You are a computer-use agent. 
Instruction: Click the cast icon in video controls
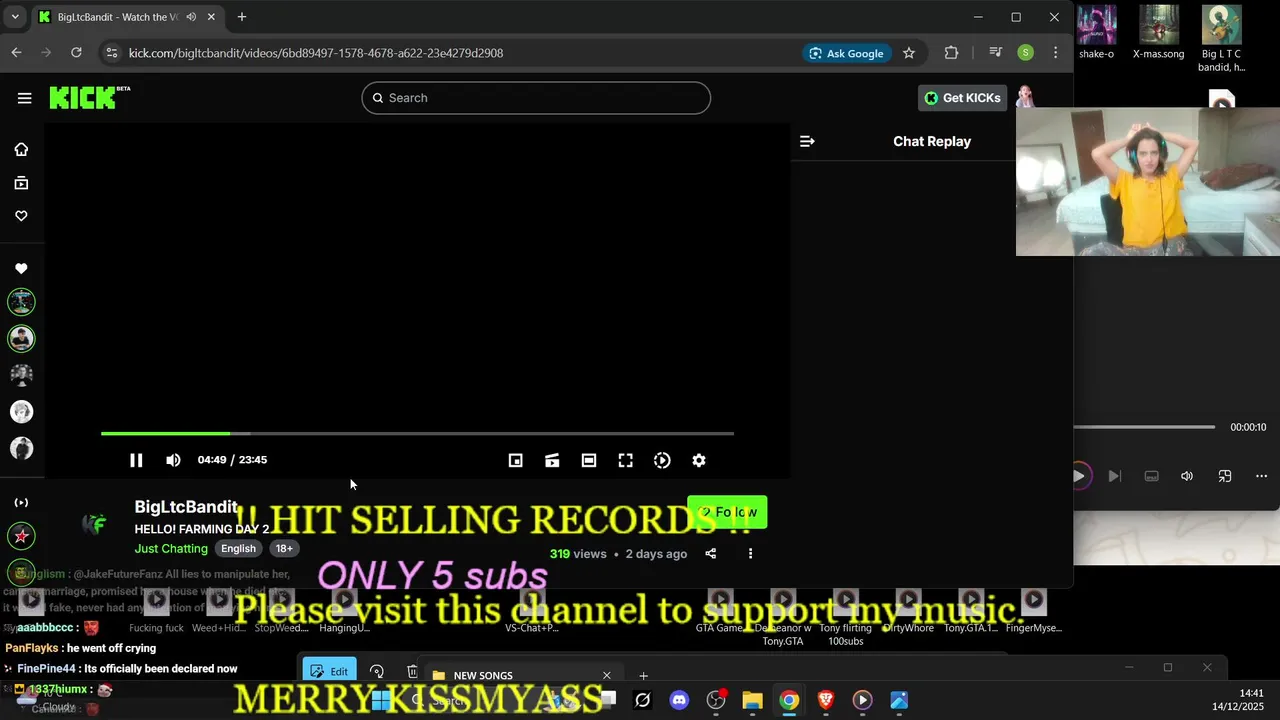point(552,460)
